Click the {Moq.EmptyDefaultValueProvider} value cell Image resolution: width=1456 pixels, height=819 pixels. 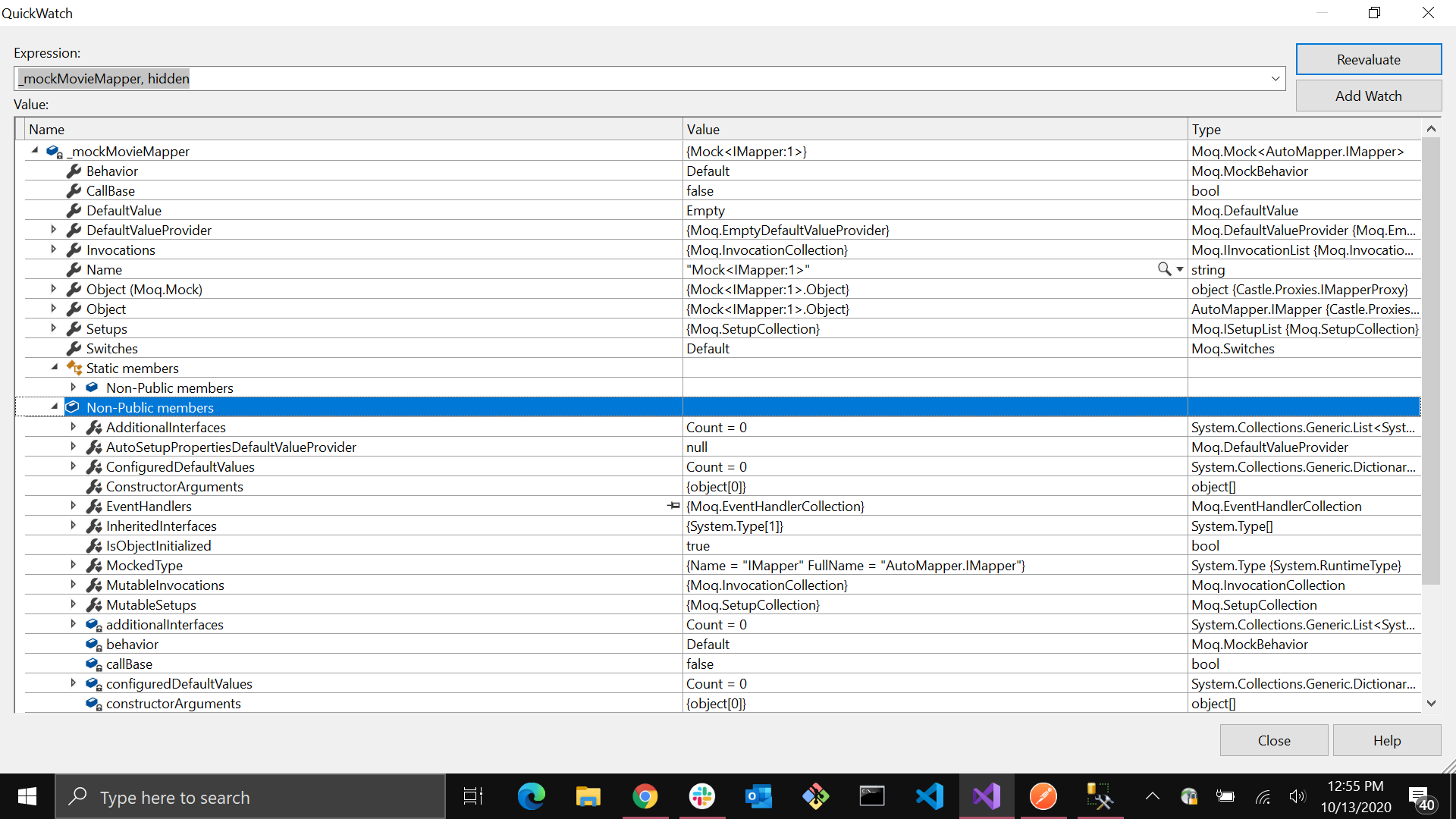pyautogui.click(x=935, y=230)
